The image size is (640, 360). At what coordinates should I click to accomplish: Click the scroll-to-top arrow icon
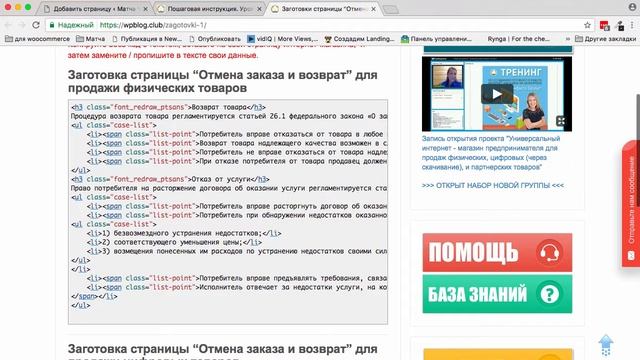point(606,345)
